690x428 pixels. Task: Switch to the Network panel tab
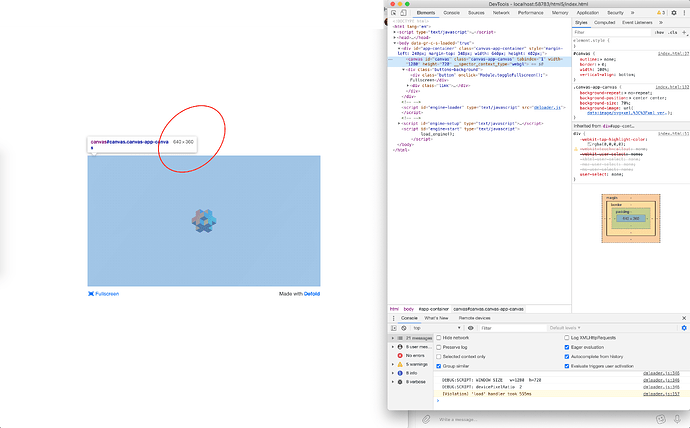501,13
